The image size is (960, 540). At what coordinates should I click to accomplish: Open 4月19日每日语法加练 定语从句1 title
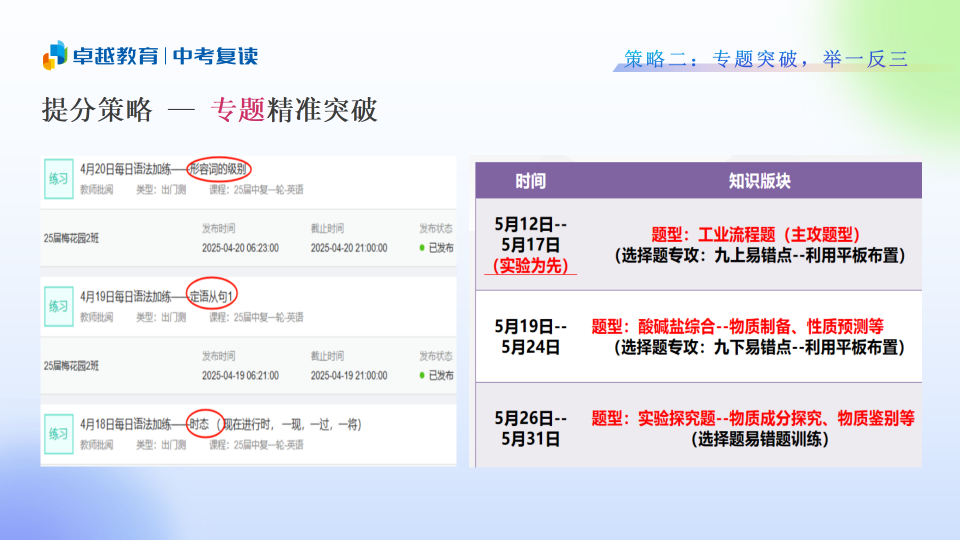pos(157,297)
